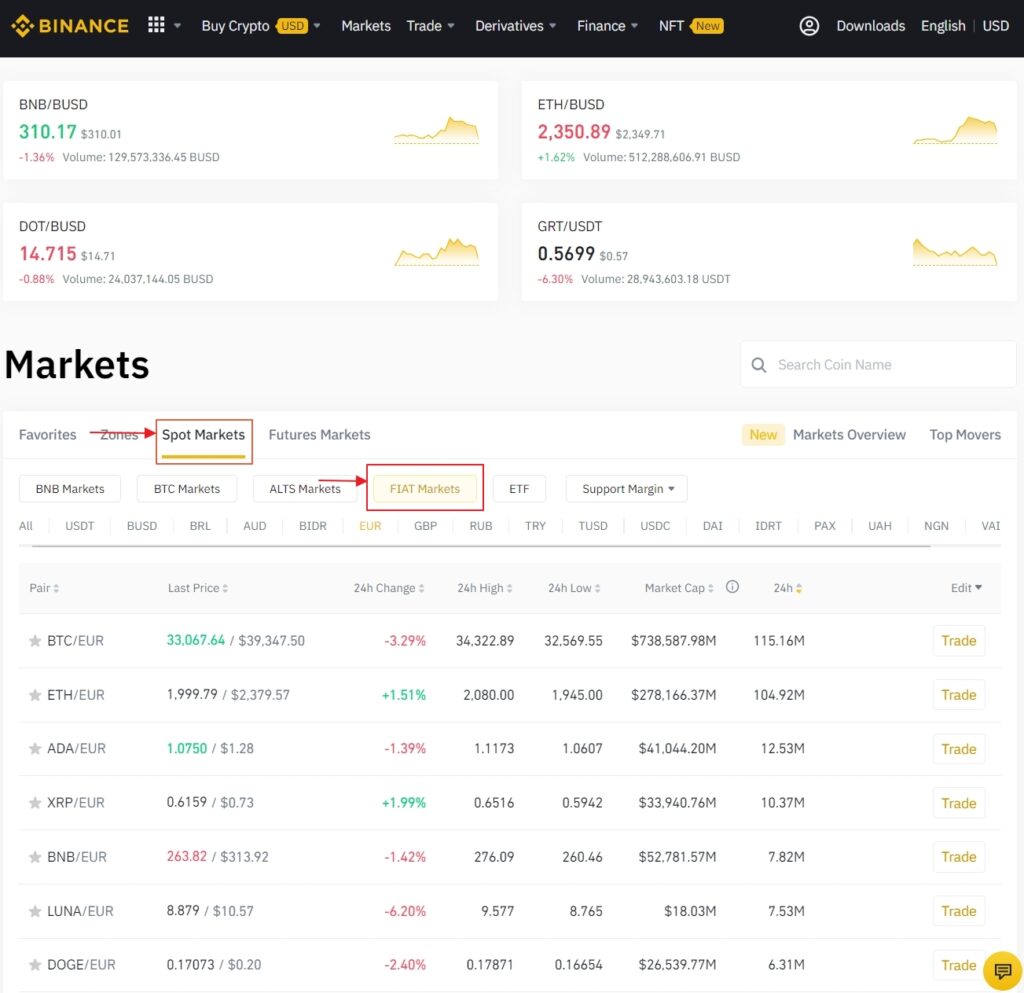The image size is (1024, 993).
Task: Open the user account profile icon
Action: tap(809, 26)
